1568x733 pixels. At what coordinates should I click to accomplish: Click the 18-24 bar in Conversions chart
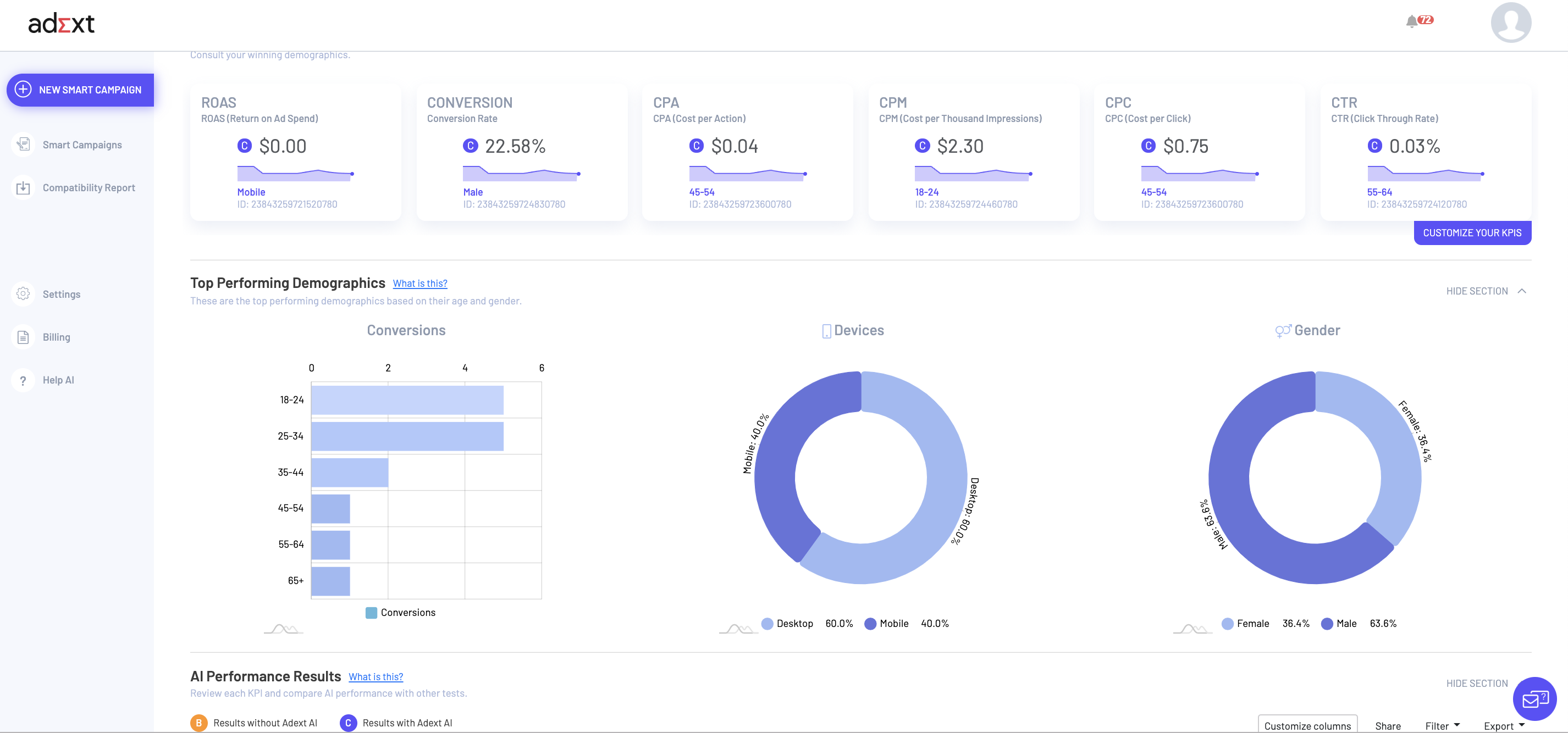[407, 399]
